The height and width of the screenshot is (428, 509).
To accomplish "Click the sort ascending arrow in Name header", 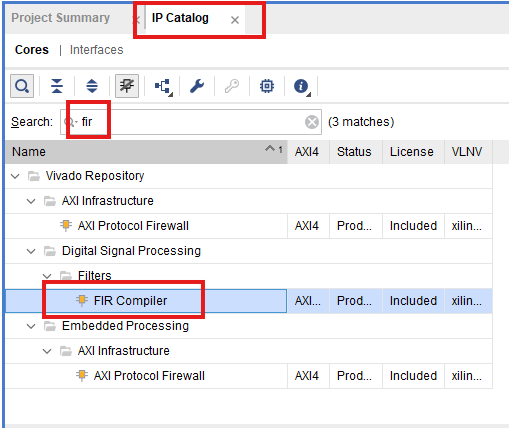I will coord(270,148).
